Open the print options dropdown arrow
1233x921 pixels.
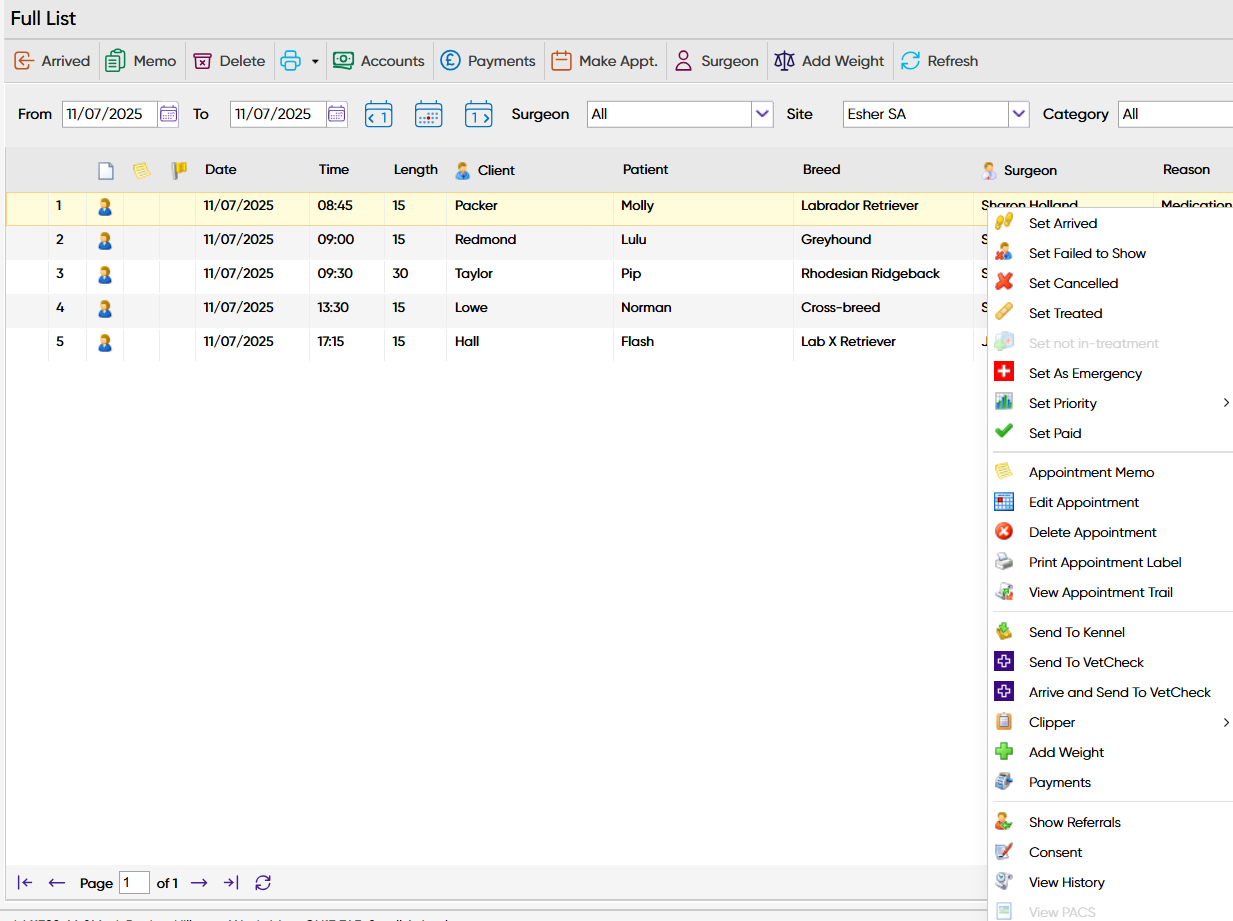pos(314,61)
